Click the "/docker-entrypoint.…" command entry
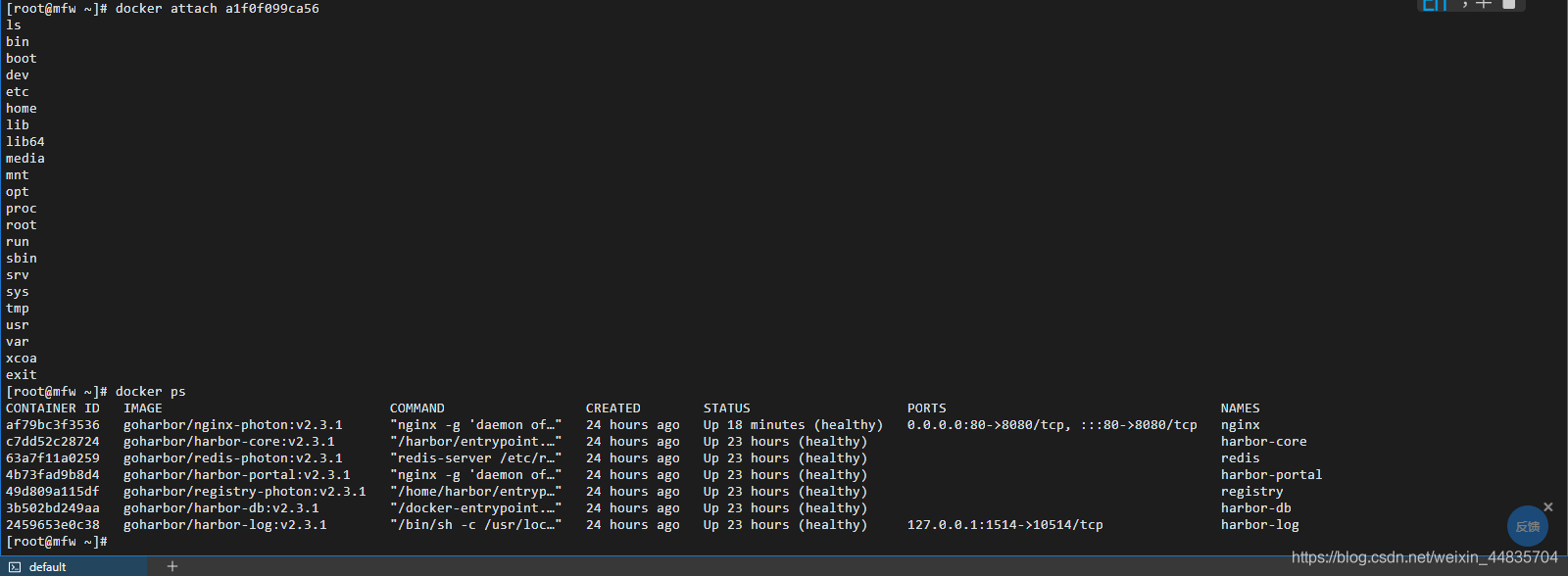The image size is (1568, 576). click(x=476, y=508)
